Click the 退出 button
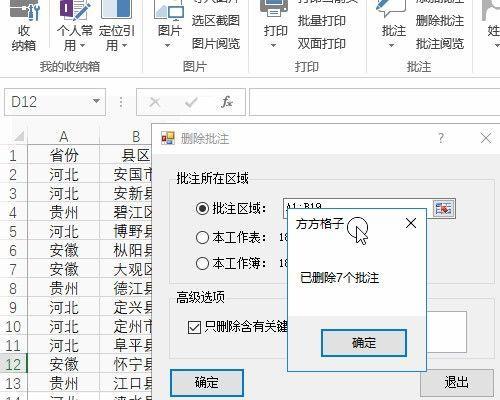This screenshot has height=400, width=500. 456,383
